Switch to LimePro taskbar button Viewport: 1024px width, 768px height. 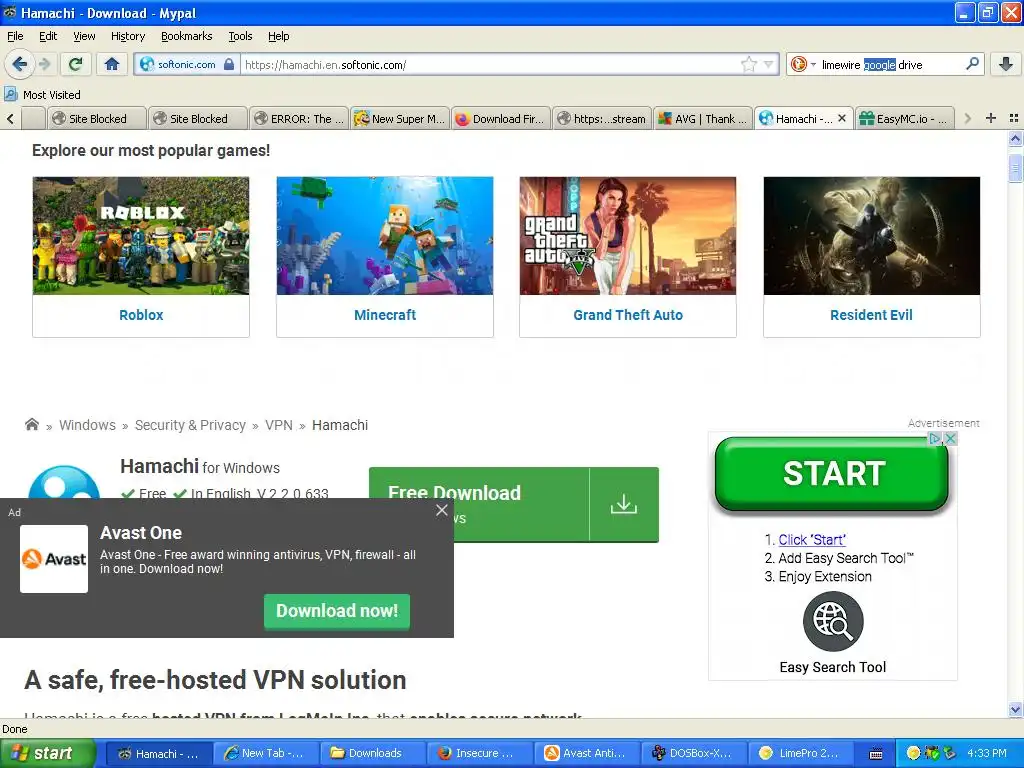click(800, 753)
